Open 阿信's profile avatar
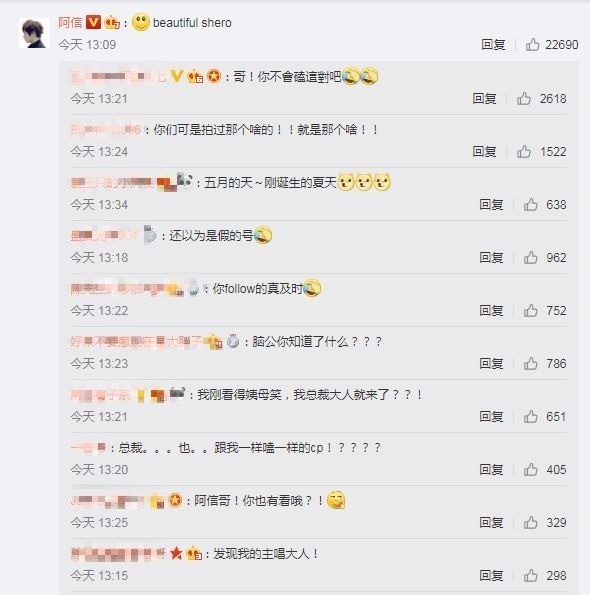This screenshot has height=595, width=590. (x=34, y=33)
